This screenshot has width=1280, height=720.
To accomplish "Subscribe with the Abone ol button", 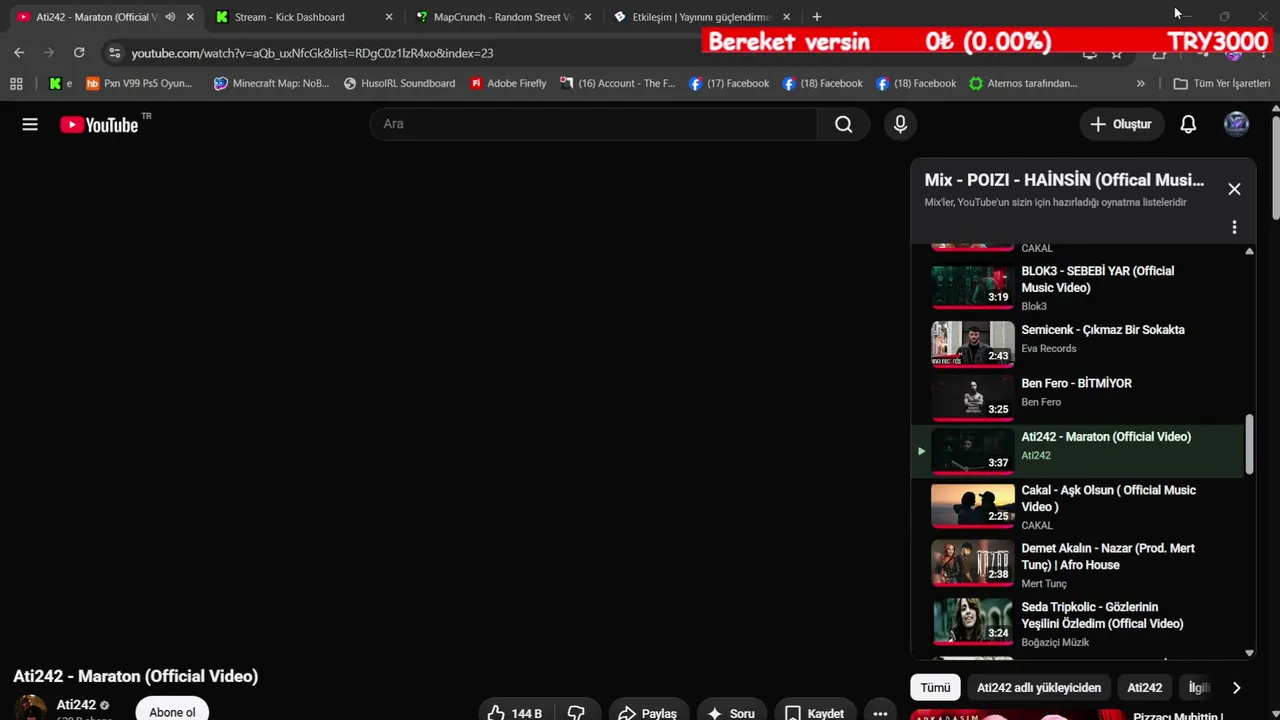I will (172, 711).
